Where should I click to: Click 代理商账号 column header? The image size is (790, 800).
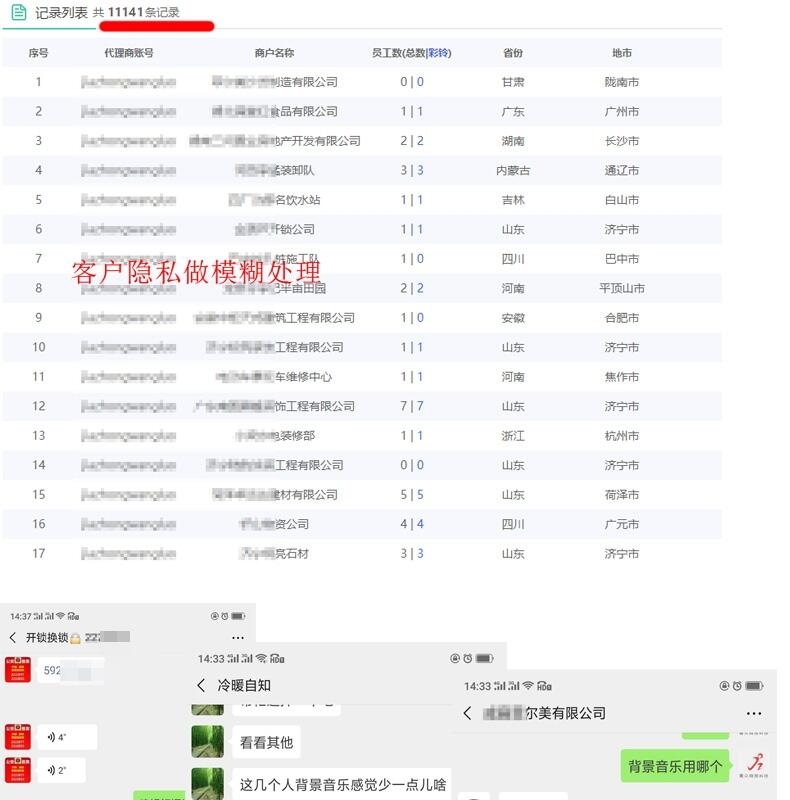(x=128, y=53)
